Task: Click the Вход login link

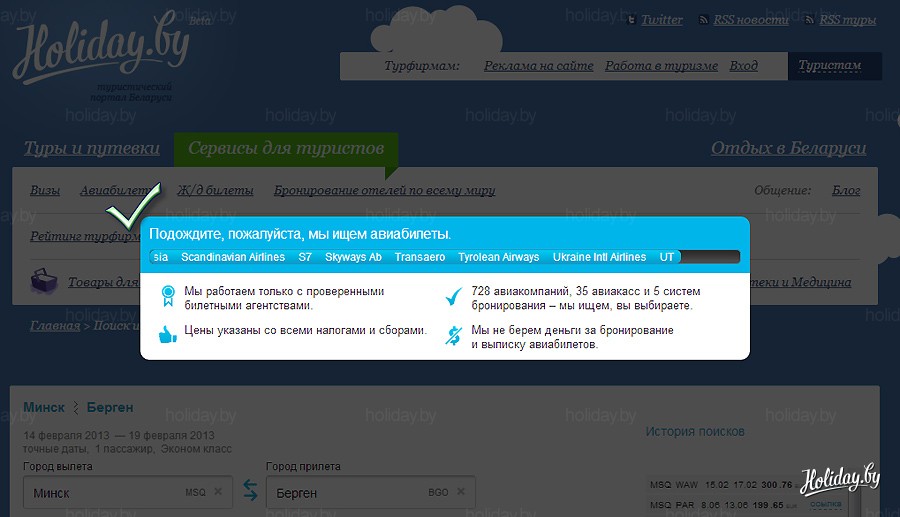Action: coord(743,66)
